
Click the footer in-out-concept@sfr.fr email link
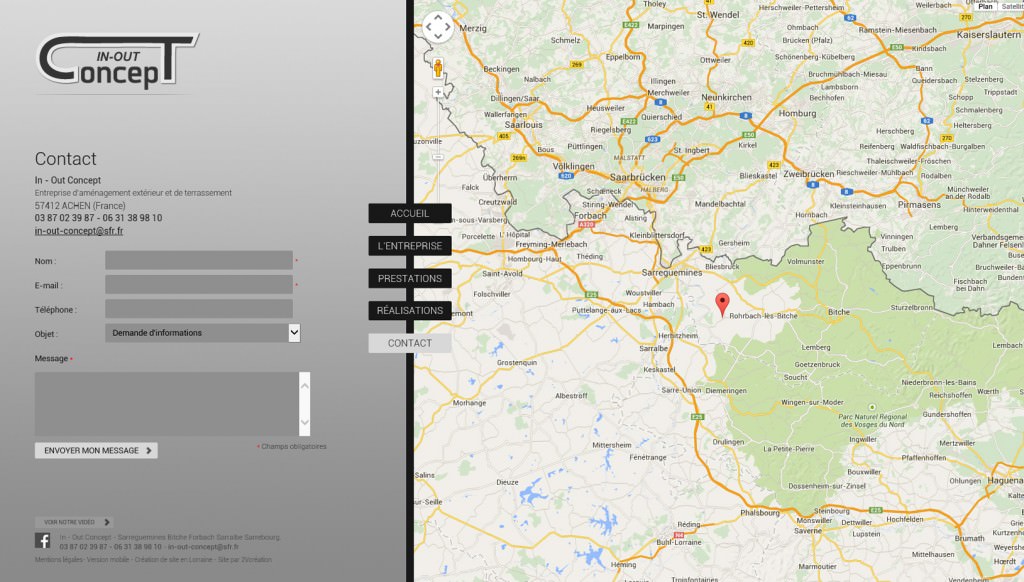tap(203, 547)
